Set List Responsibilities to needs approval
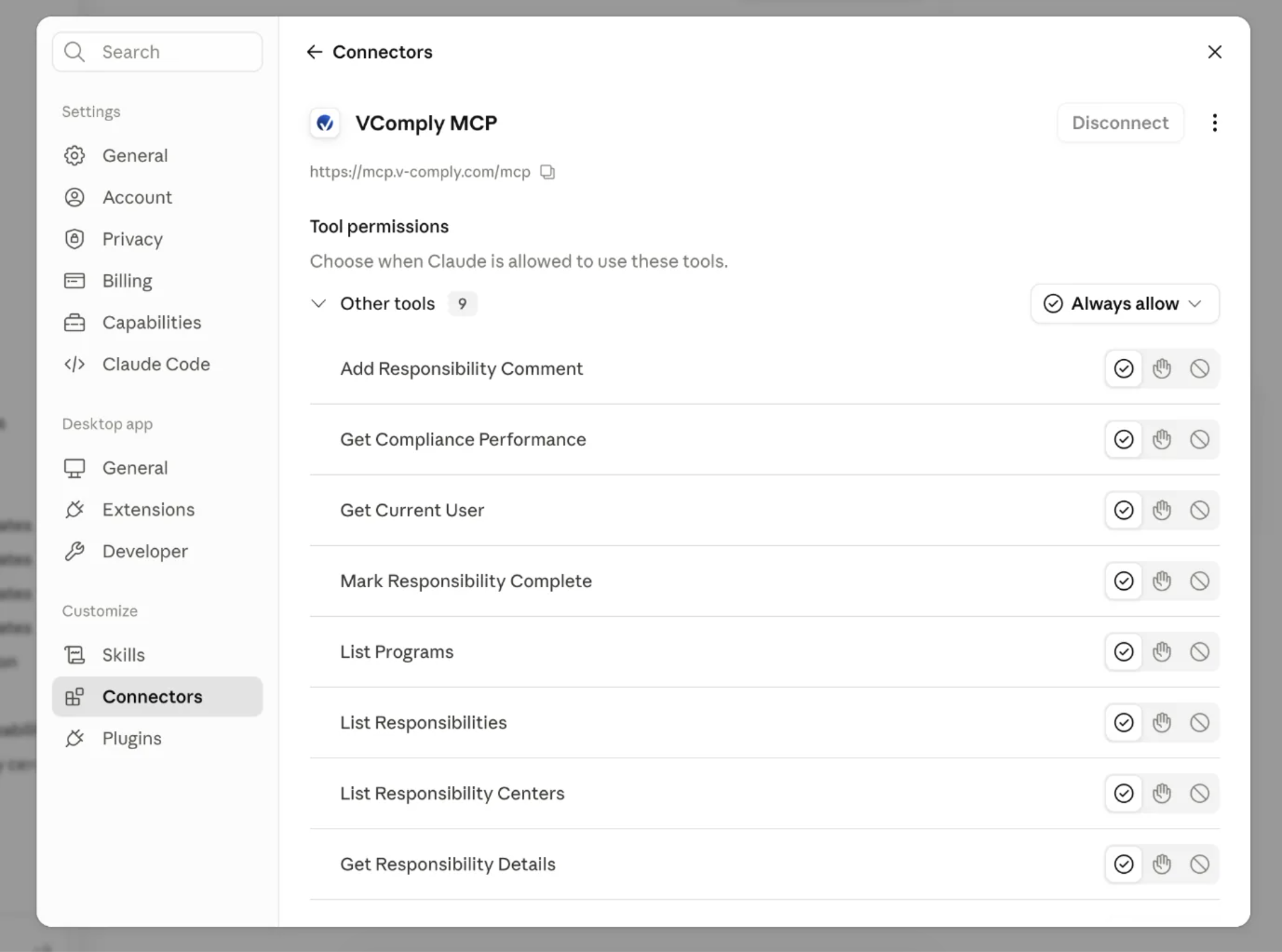This screenshot has width=1282, height=952. 1162,722
